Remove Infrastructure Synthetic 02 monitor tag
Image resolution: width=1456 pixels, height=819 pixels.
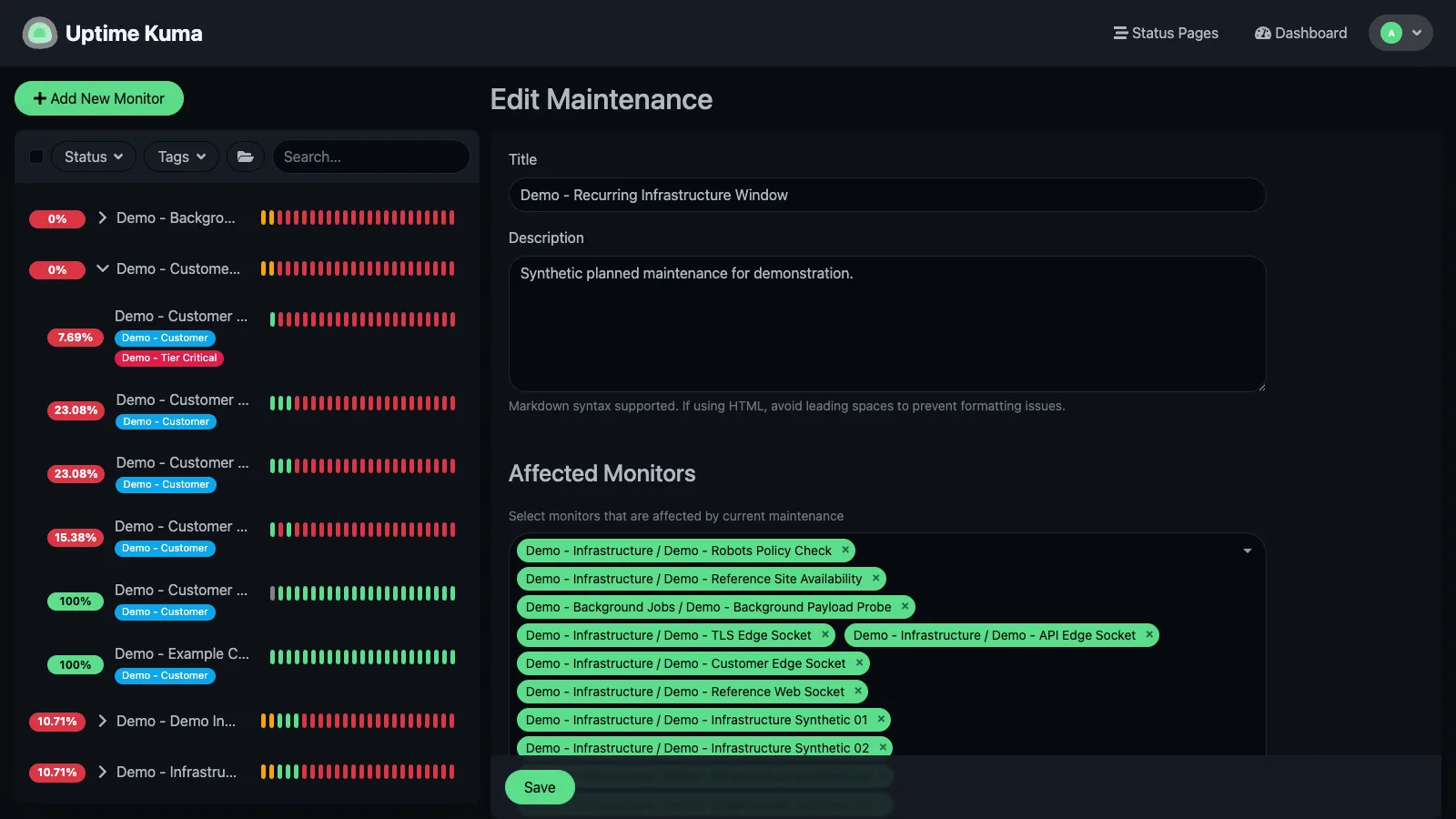coord(883,747)
